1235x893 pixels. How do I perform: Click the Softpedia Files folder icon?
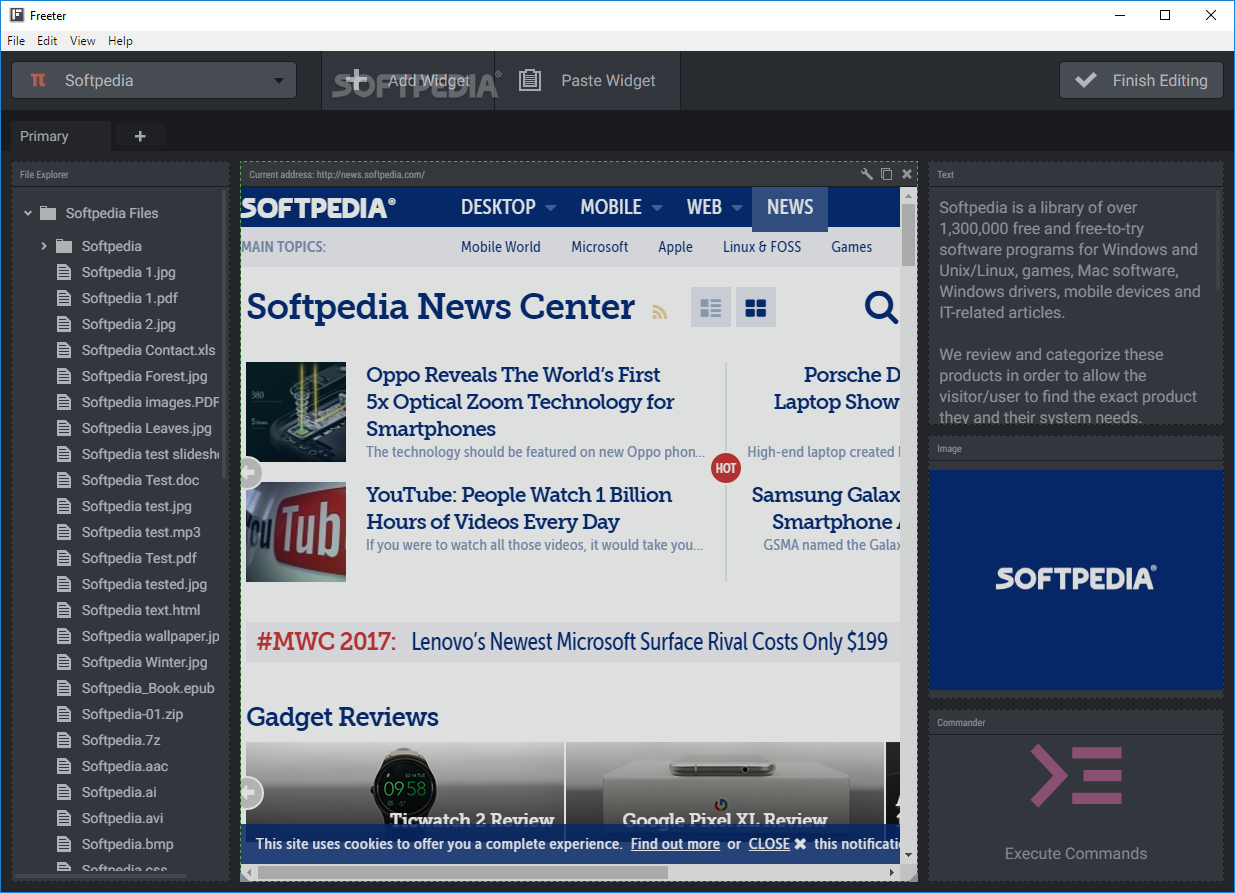pyautogui.click(x=47, y=213)
